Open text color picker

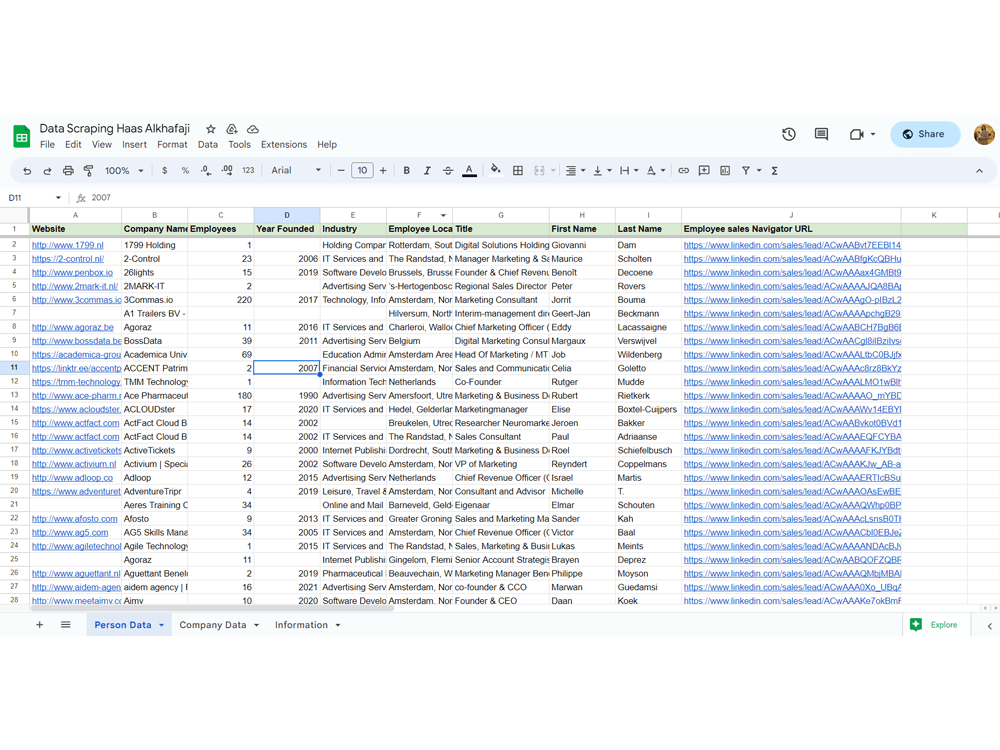coord(469,171)
